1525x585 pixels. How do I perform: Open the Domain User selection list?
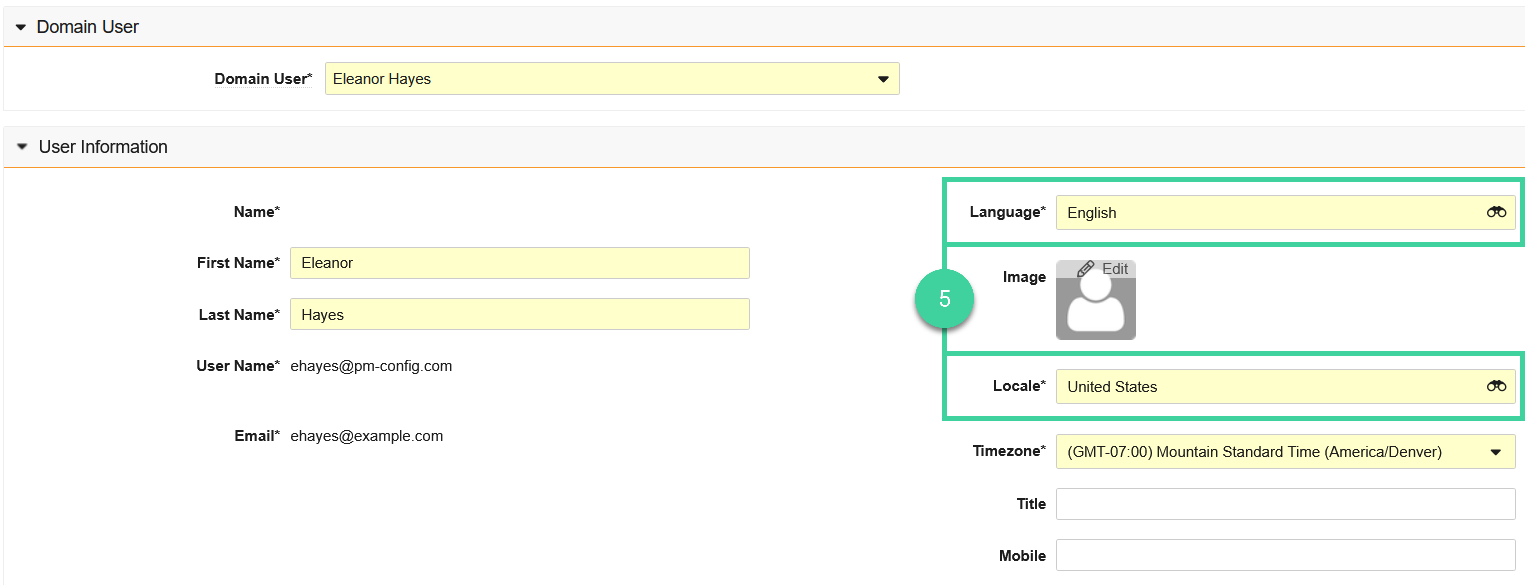[x=610, y=78]
